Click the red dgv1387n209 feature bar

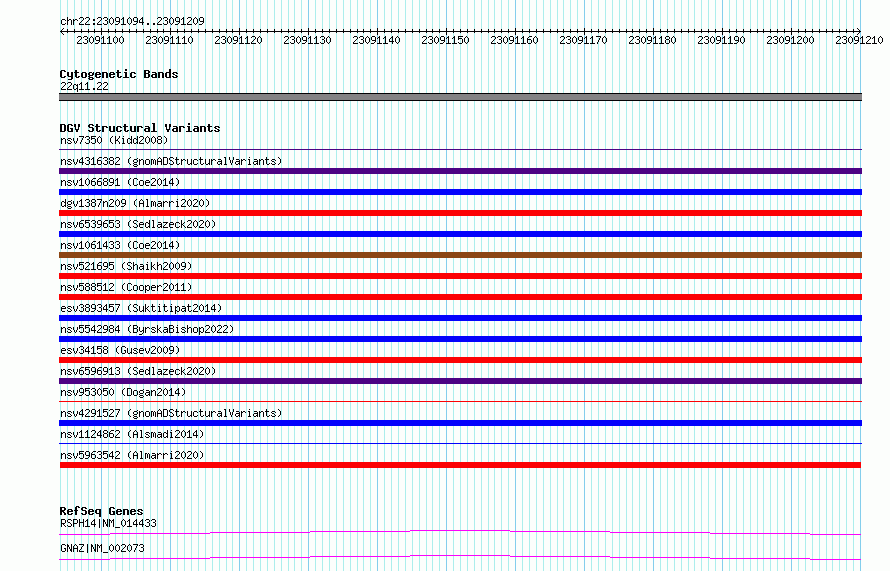[x=460, y=213]
